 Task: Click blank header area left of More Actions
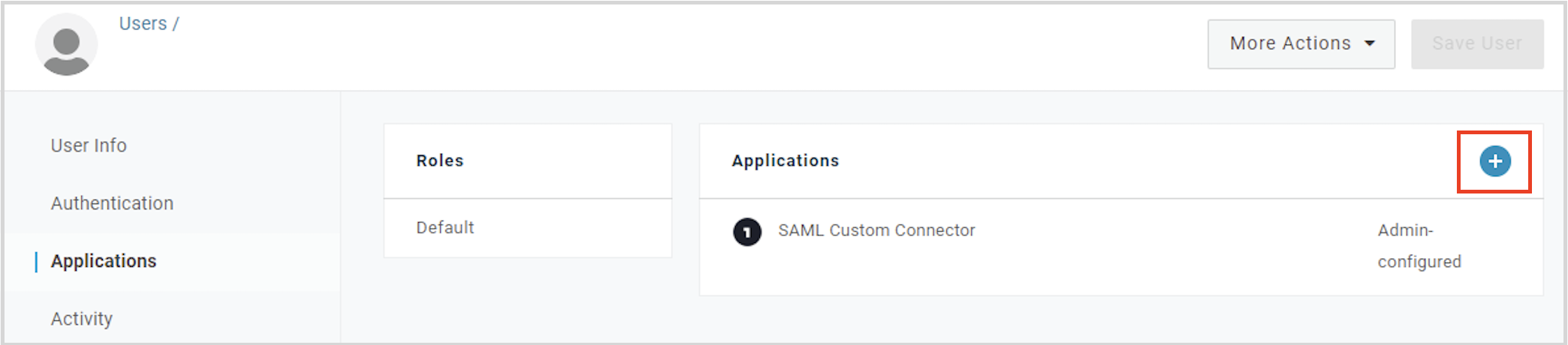(x=676, y=45)
